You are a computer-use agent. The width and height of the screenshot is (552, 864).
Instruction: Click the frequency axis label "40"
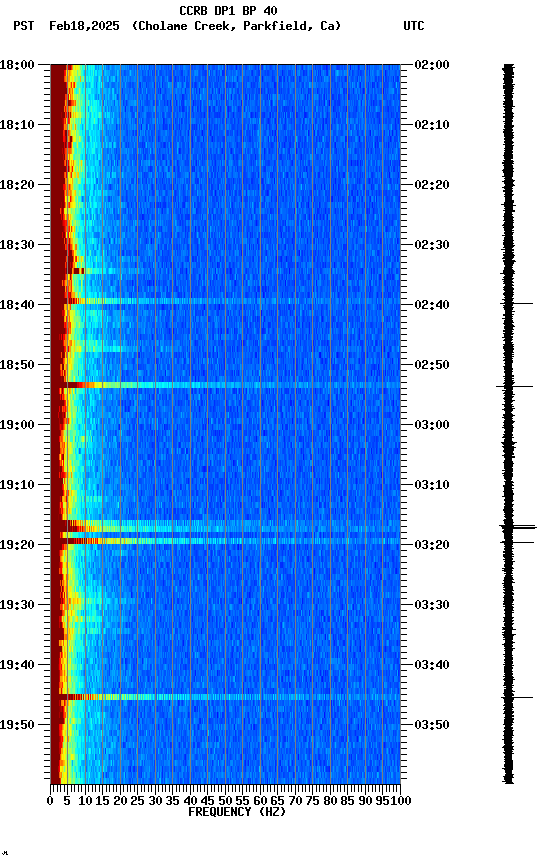click(190, 801)
